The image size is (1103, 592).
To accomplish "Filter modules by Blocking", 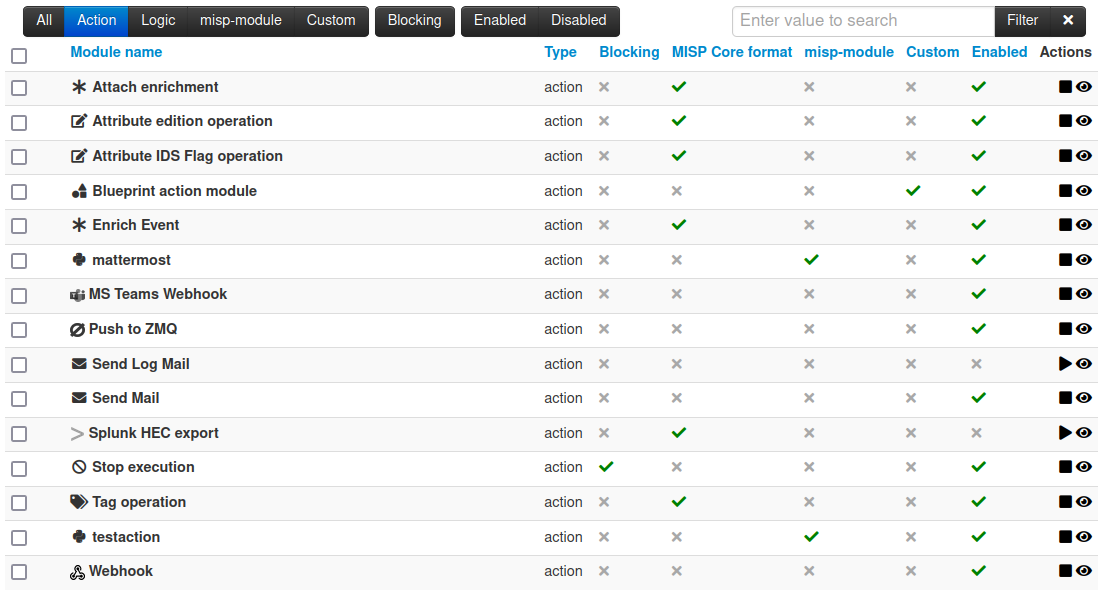I will click(x=414, y=20).
